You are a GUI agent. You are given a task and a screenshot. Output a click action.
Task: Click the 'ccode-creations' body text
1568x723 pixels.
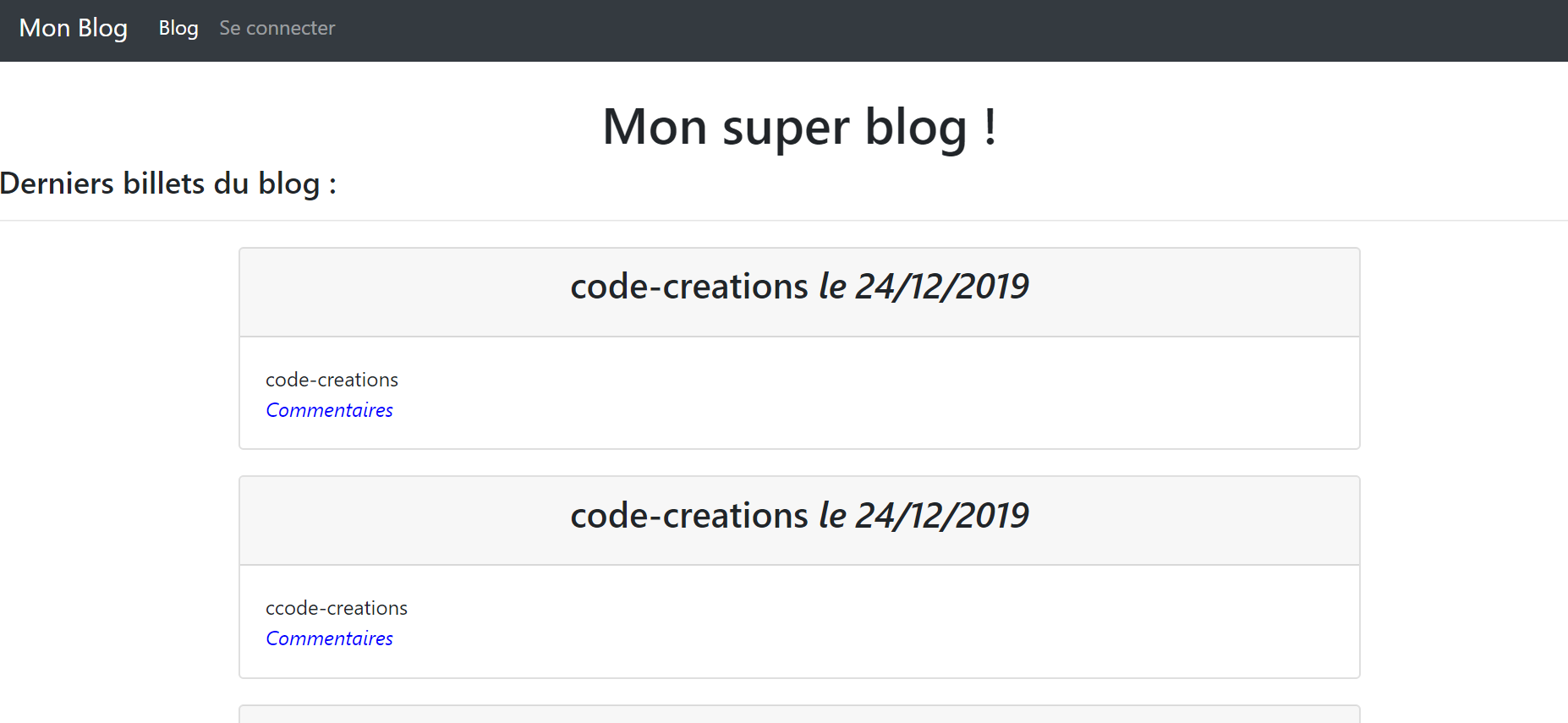(336, 608)
